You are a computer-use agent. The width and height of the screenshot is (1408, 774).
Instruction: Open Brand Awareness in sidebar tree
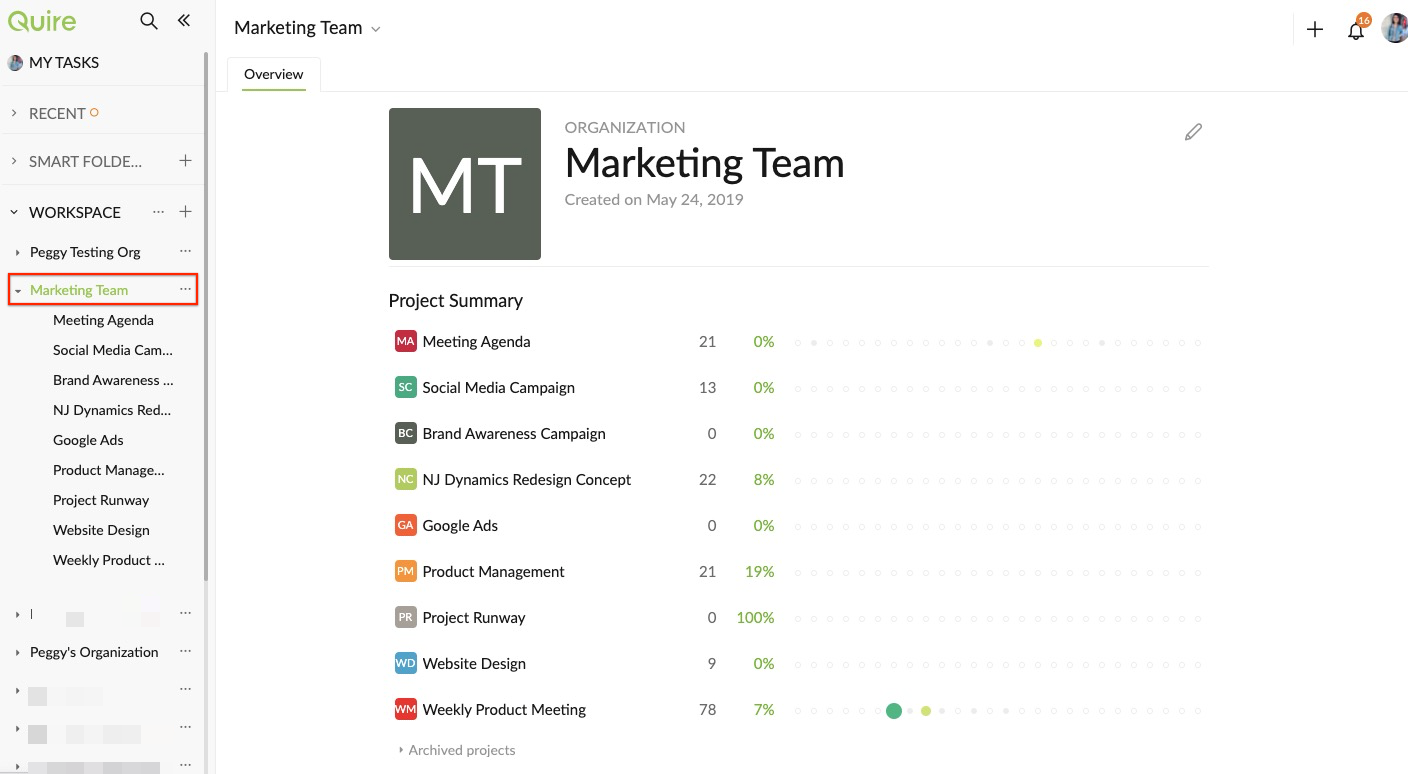(113, 380)
